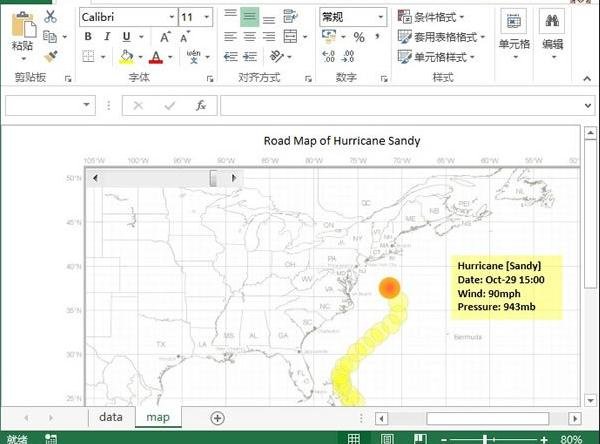The height and width of the screenshot is (444, 600).
Task: Increase decimal places
Action: pos(329,57)
